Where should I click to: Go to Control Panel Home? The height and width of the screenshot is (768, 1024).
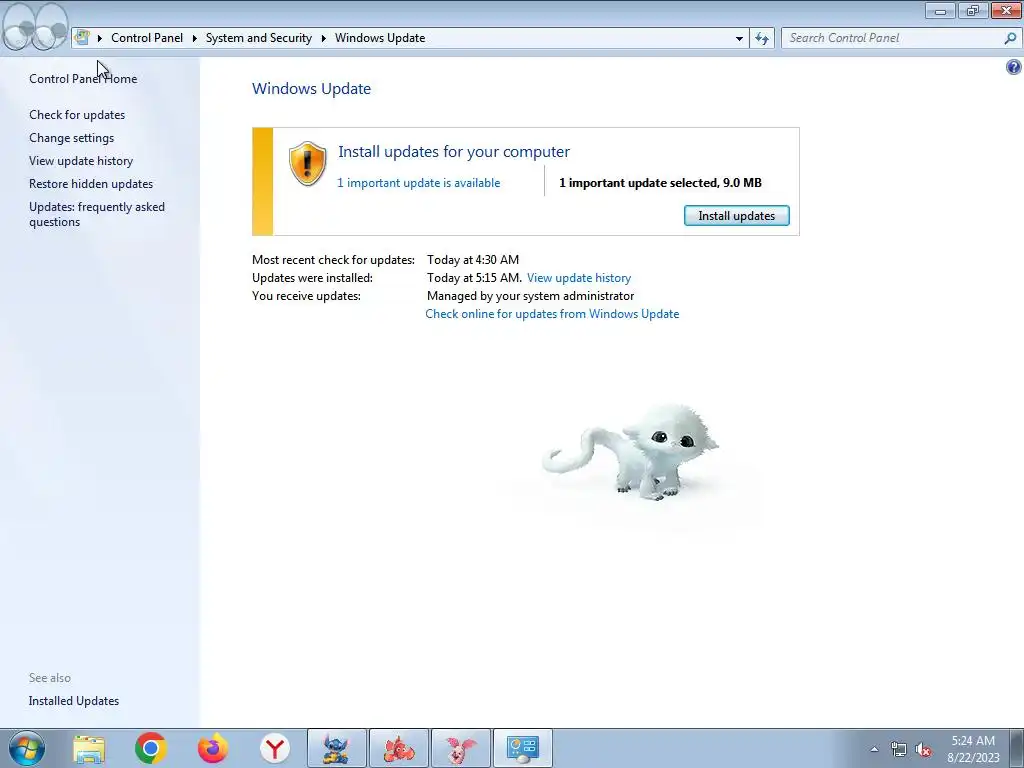click(x=83, y=78)
